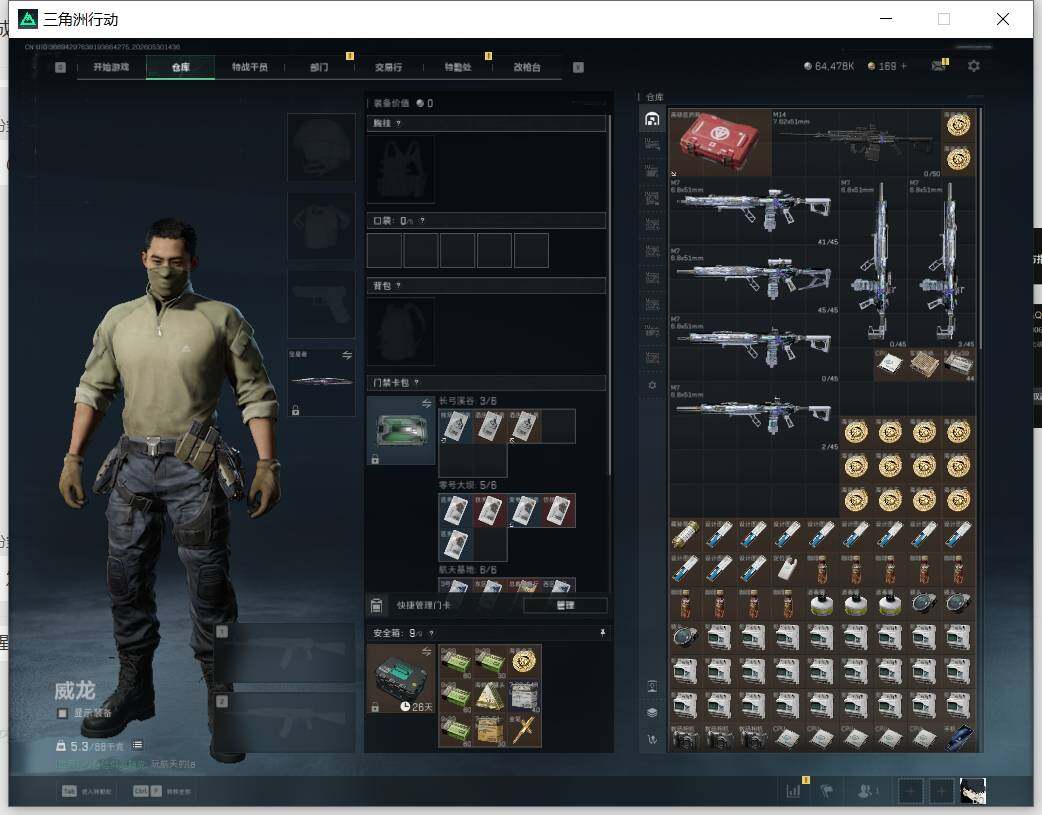Image resolution: width=1042 pixels, height=815 pixels.
Task: Click swap icon on keycard pack
Action: tap(426, 404)
